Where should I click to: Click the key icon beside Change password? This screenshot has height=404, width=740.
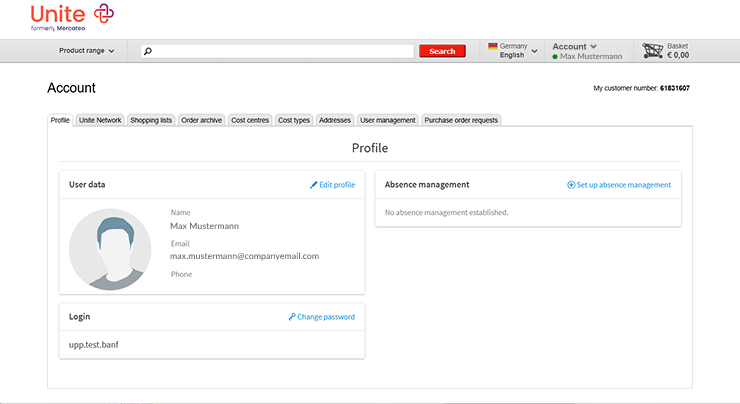[292, 317]
